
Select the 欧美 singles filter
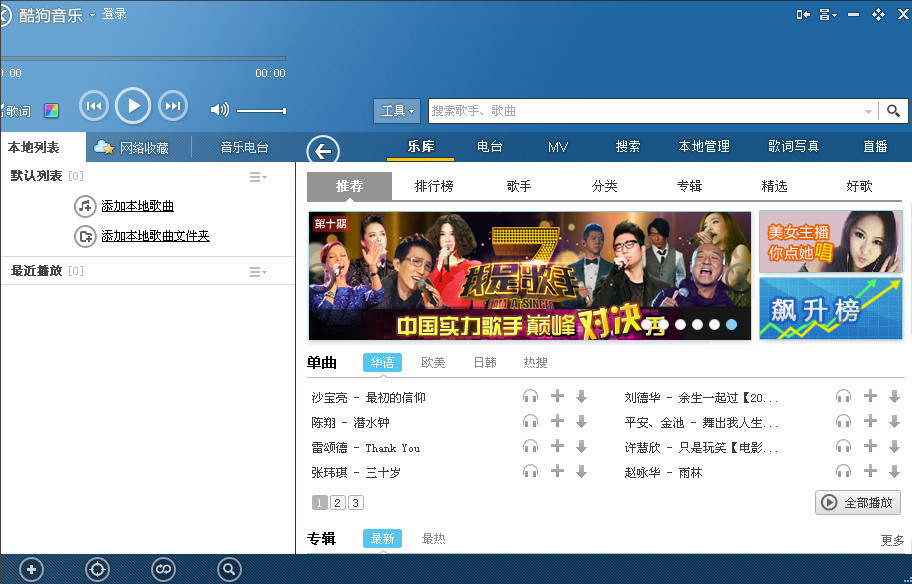[x=433, y=362]
